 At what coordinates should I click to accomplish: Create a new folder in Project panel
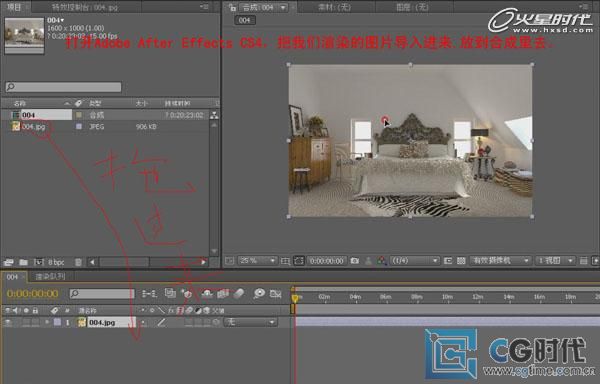23,262
